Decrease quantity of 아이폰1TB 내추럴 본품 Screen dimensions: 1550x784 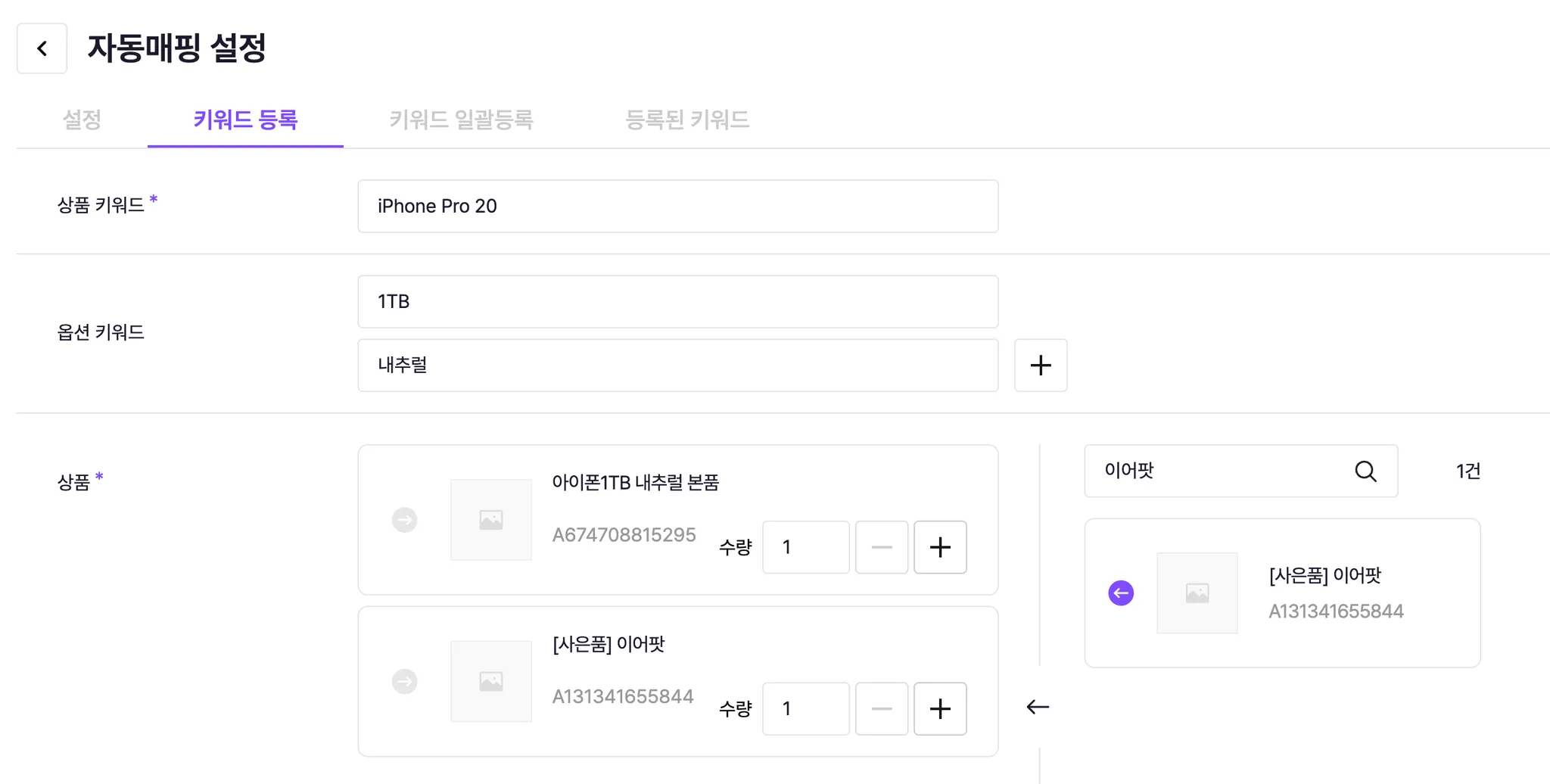(x=882, y=547)
